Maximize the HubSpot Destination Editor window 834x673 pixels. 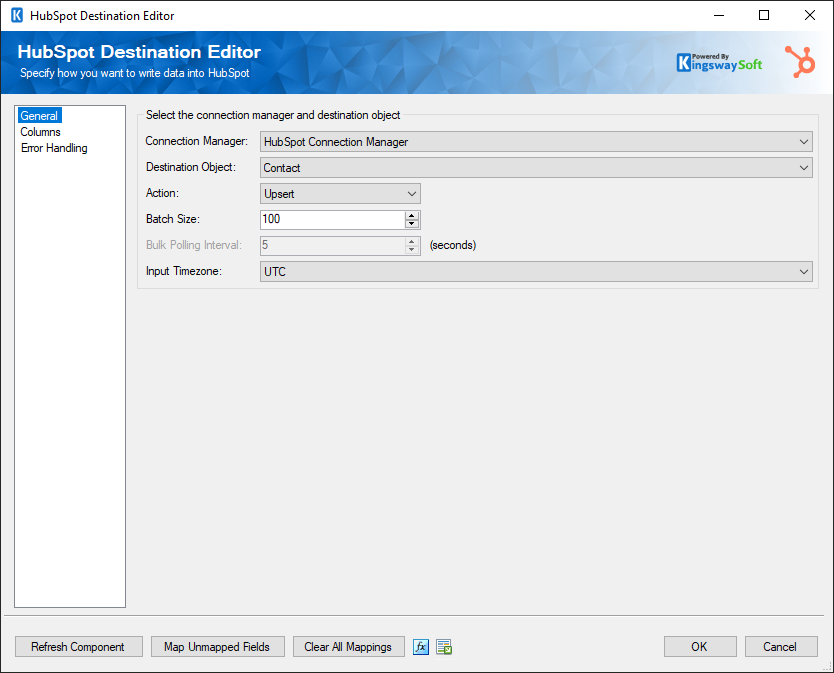click(x=764, y=15)
